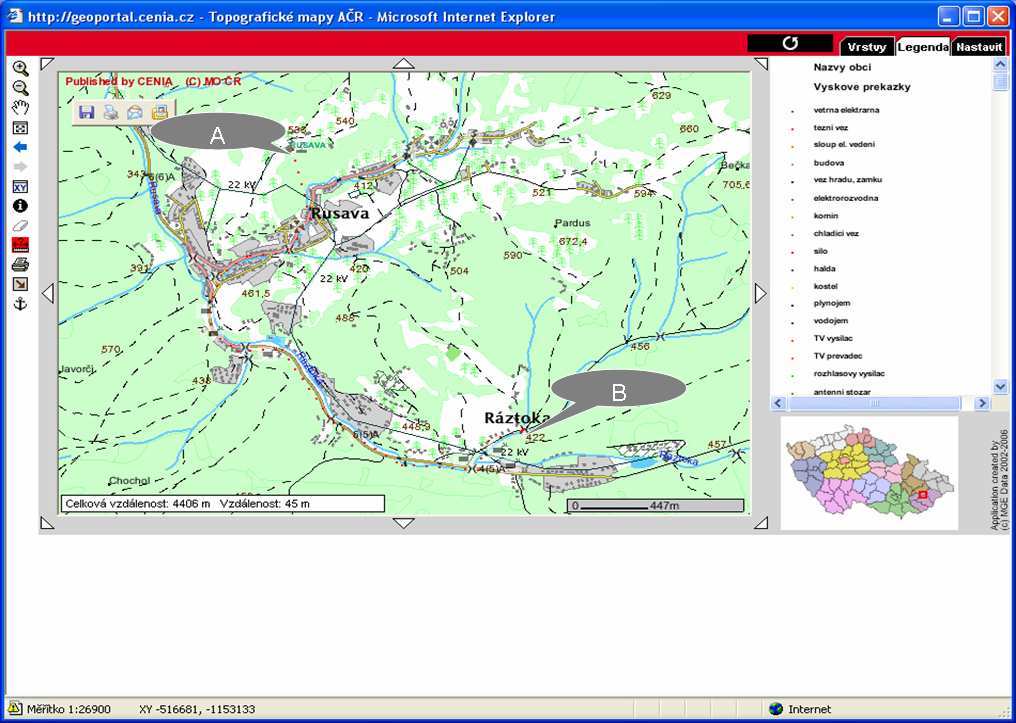Viewport: 1016px width, 723px height.
Task: Click the Internet zone indicator in status bar
Action: (800, 709)
